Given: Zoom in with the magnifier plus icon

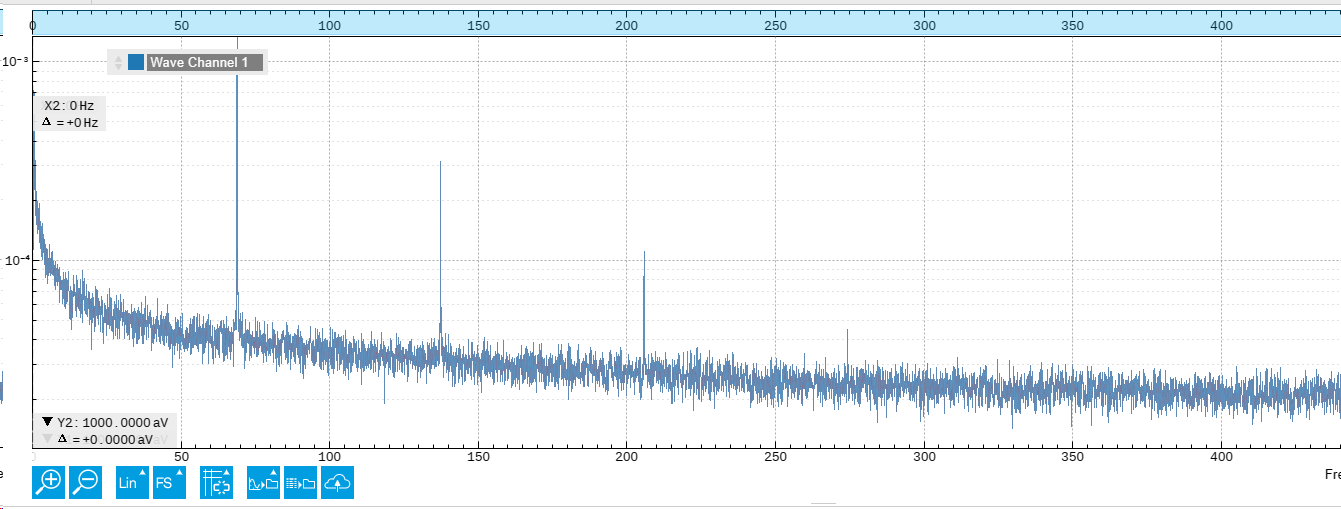Looking at the screenshot, I should click(49, 482).
